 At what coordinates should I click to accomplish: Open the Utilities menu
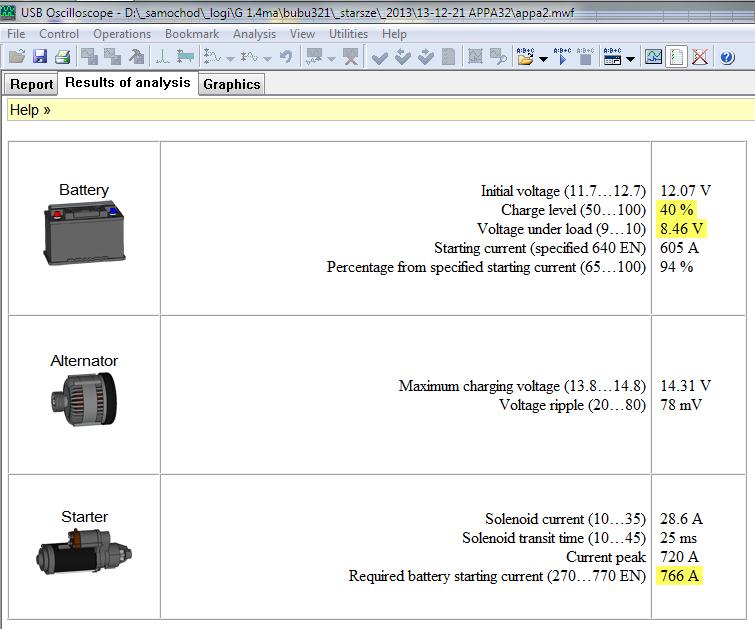point(349,34)
